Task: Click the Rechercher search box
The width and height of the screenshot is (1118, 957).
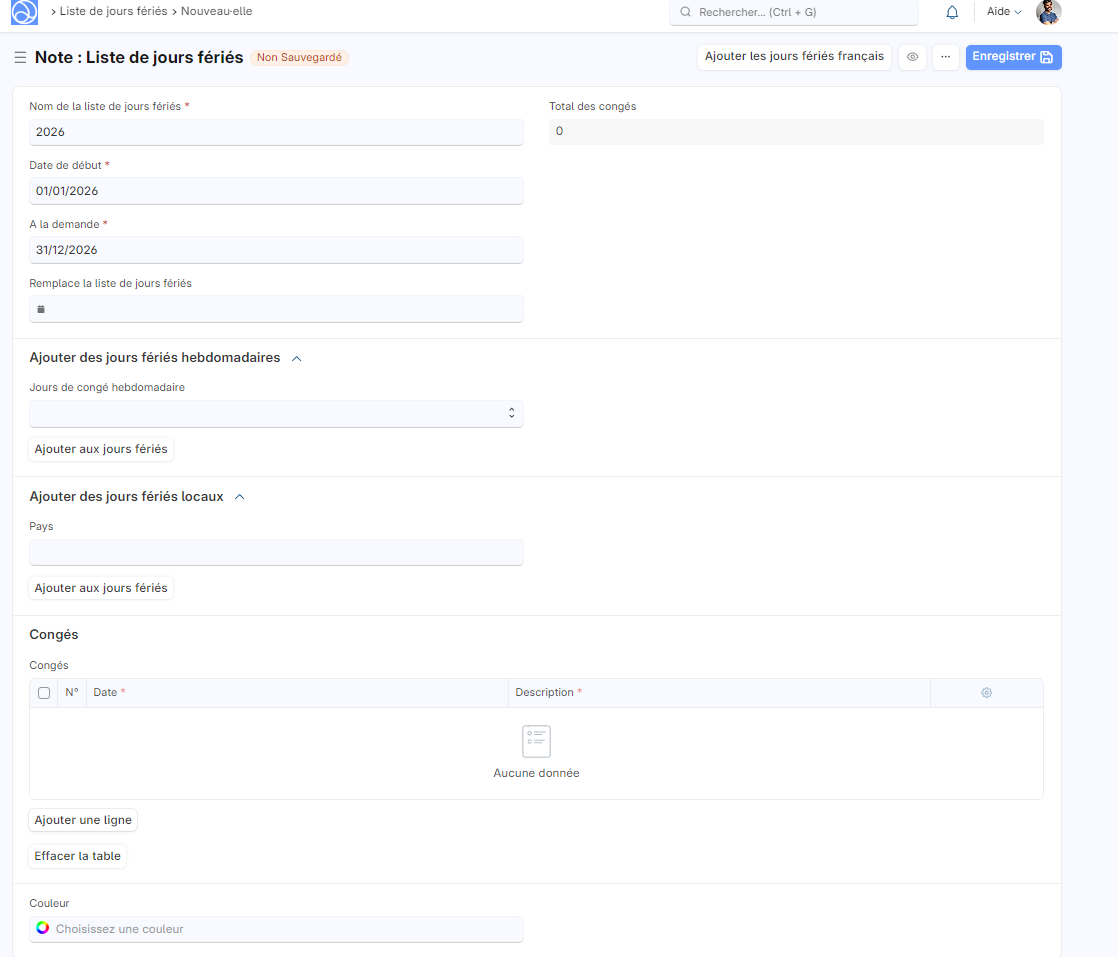Action: coord(793,12)
